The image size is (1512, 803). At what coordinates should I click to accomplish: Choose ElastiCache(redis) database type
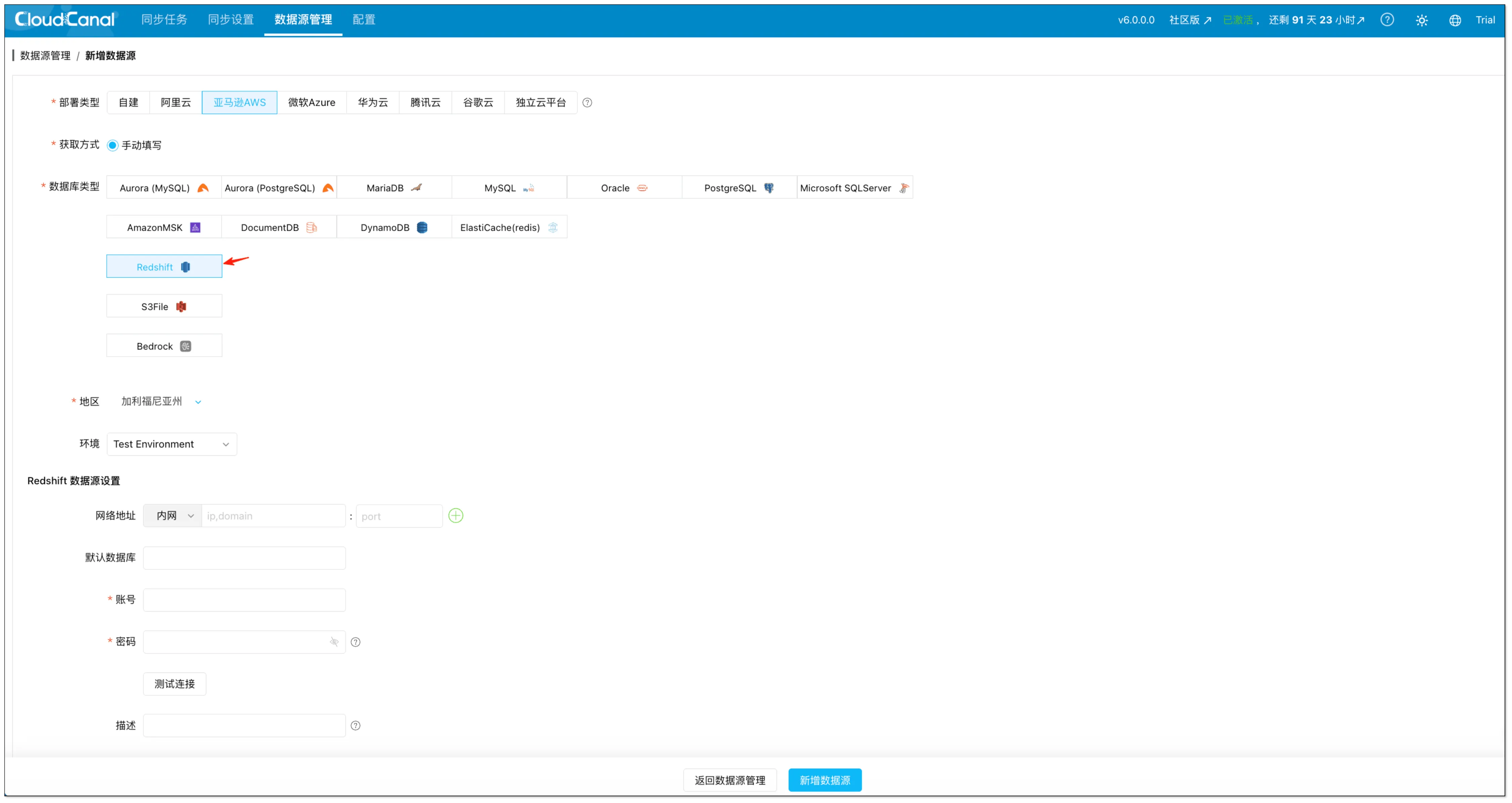509,227
